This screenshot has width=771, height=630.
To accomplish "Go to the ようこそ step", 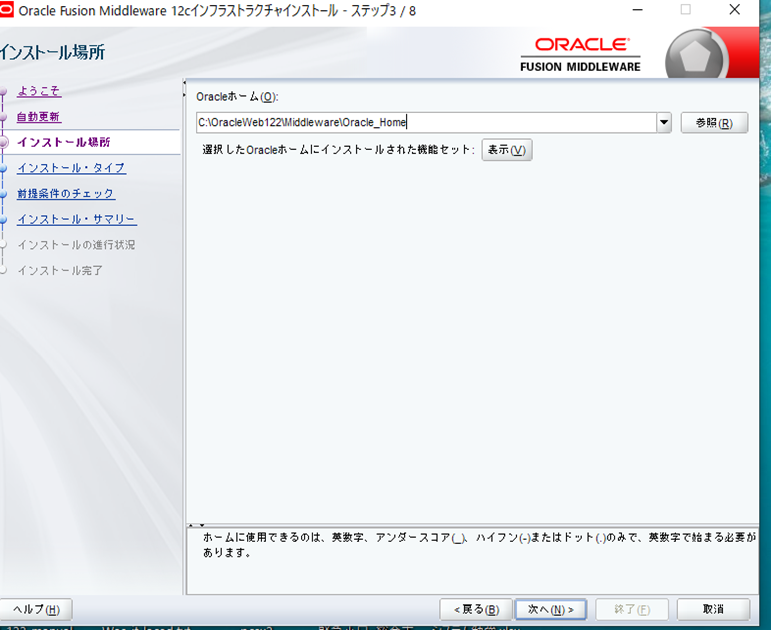I will (39, 91).
